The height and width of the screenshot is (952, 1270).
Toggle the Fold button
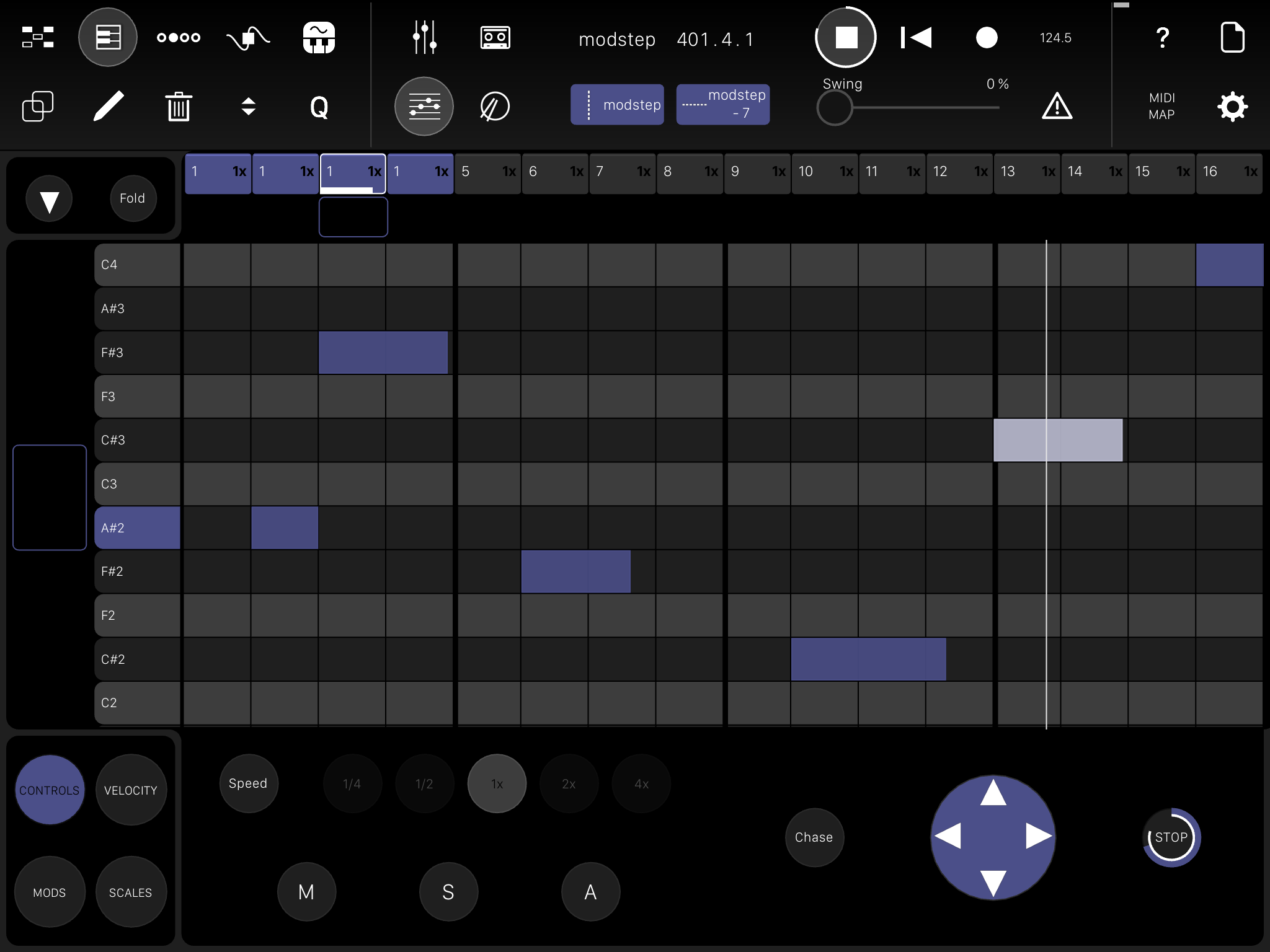[x=132, y=198]
